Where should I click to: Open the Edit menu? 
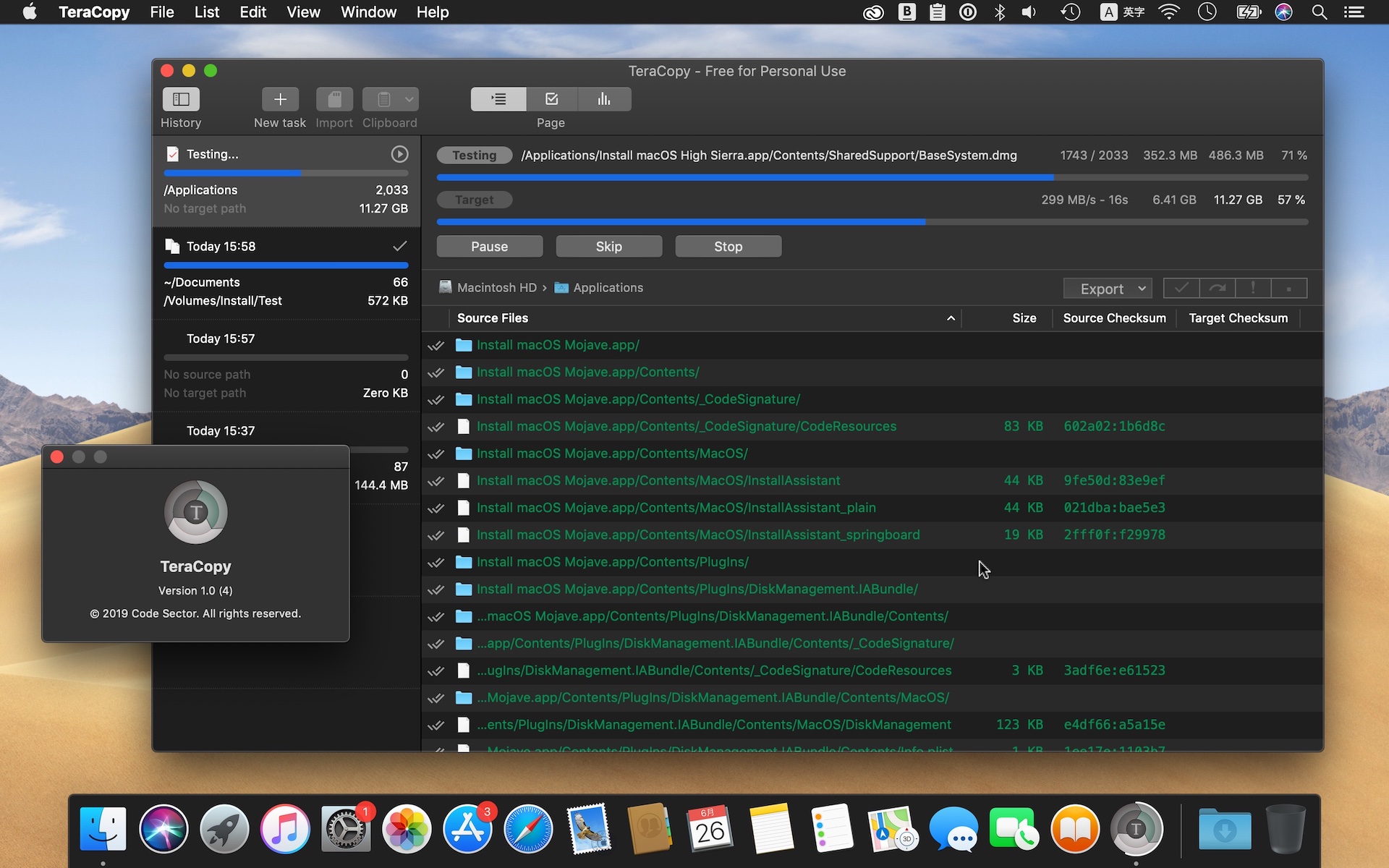point(252,12)
